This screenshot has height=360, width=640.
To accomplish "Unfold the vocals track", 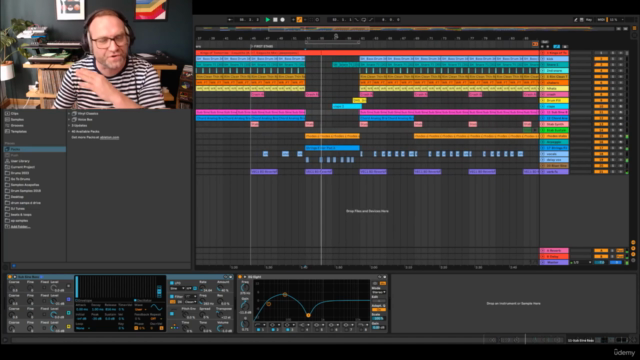I will (x=543, y=154).
